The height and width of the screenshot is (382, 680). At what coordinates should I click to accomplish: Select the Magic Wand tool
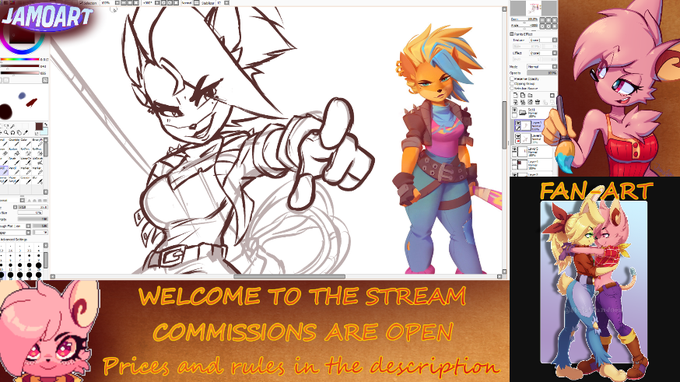click(x=13, y=126)
